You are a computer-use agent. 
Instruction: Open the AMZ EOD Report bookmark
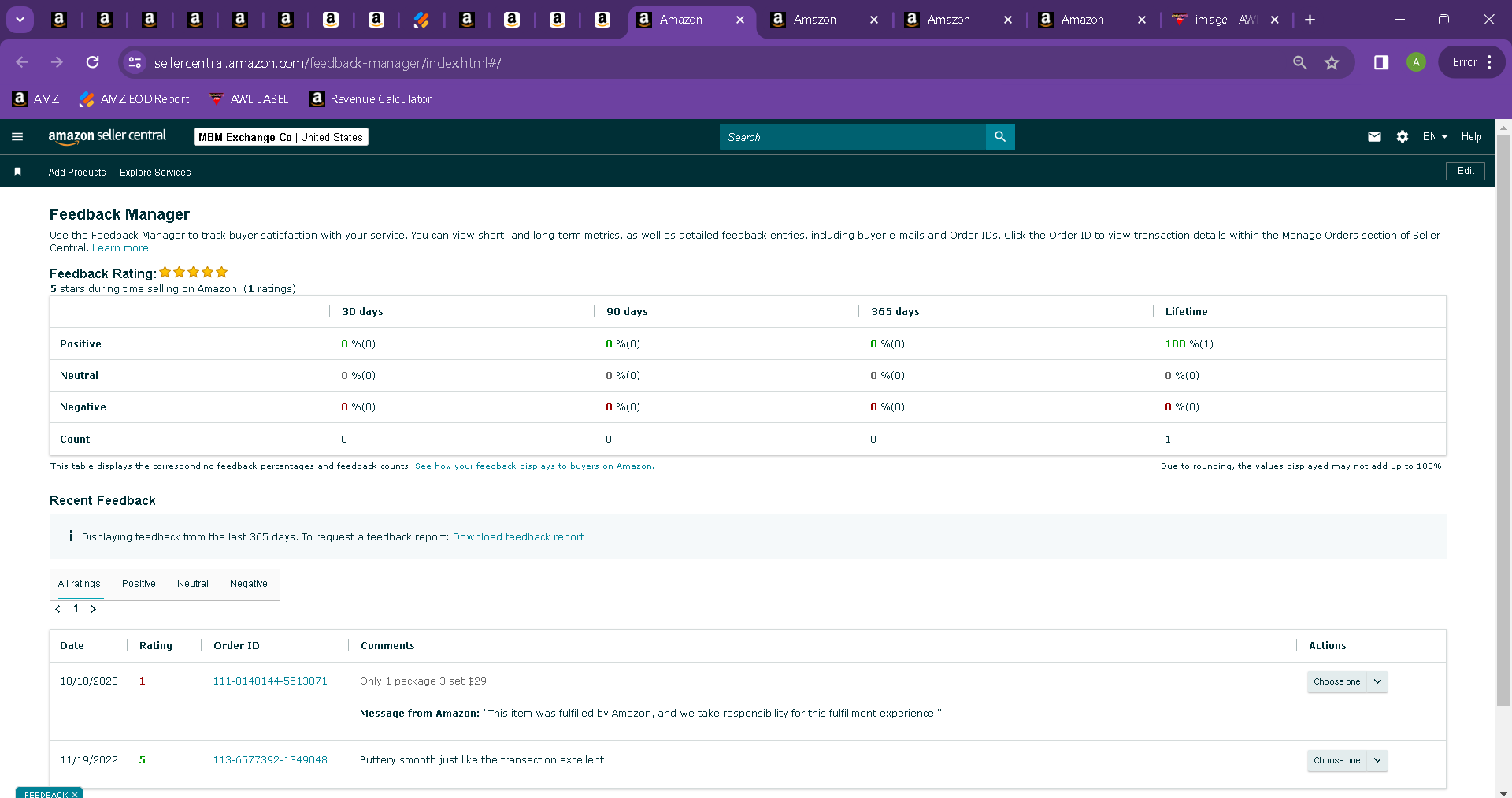pos(135,99)
